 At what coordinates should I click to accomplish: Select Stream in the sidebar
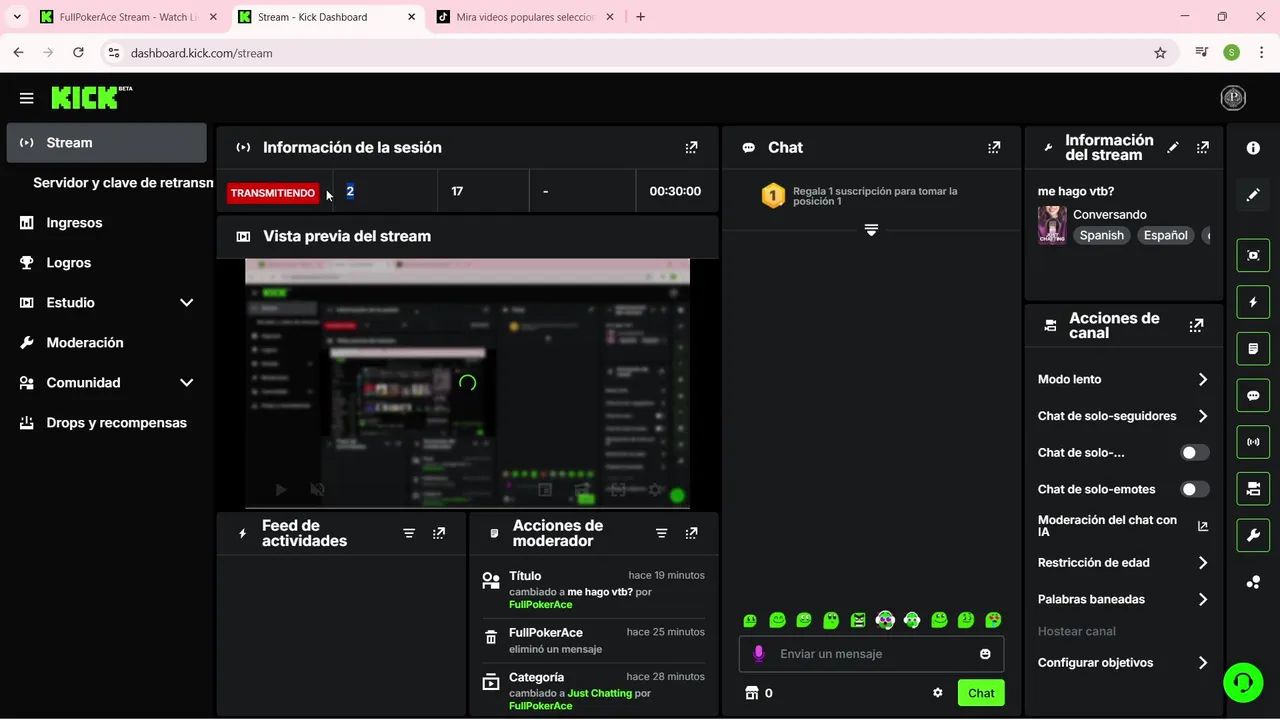[106, 143]
